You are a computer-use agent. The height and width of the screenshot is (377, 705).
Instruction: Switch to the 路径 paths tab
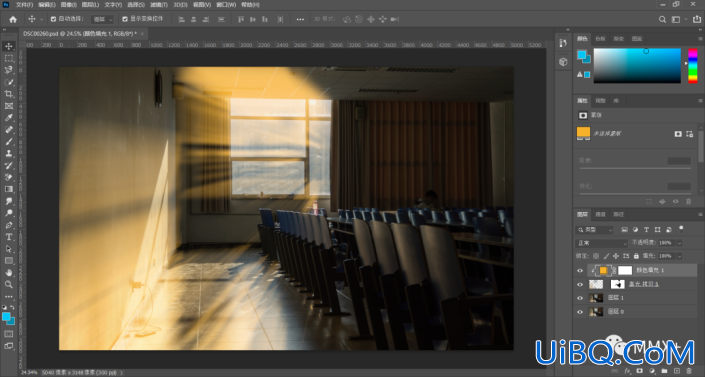coord(619,215)
